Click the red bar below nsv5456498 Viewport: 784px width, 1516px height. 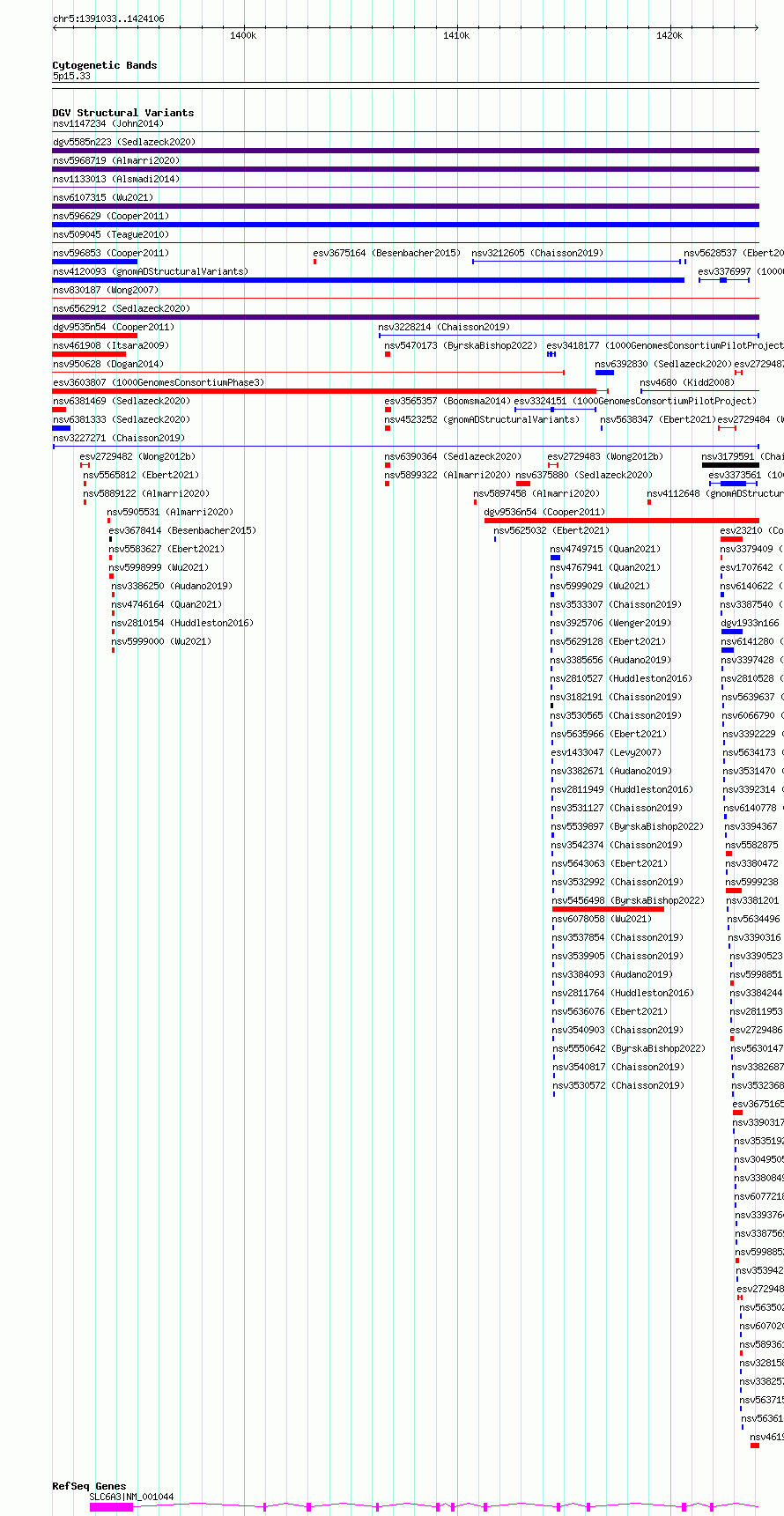click(608, 909)
